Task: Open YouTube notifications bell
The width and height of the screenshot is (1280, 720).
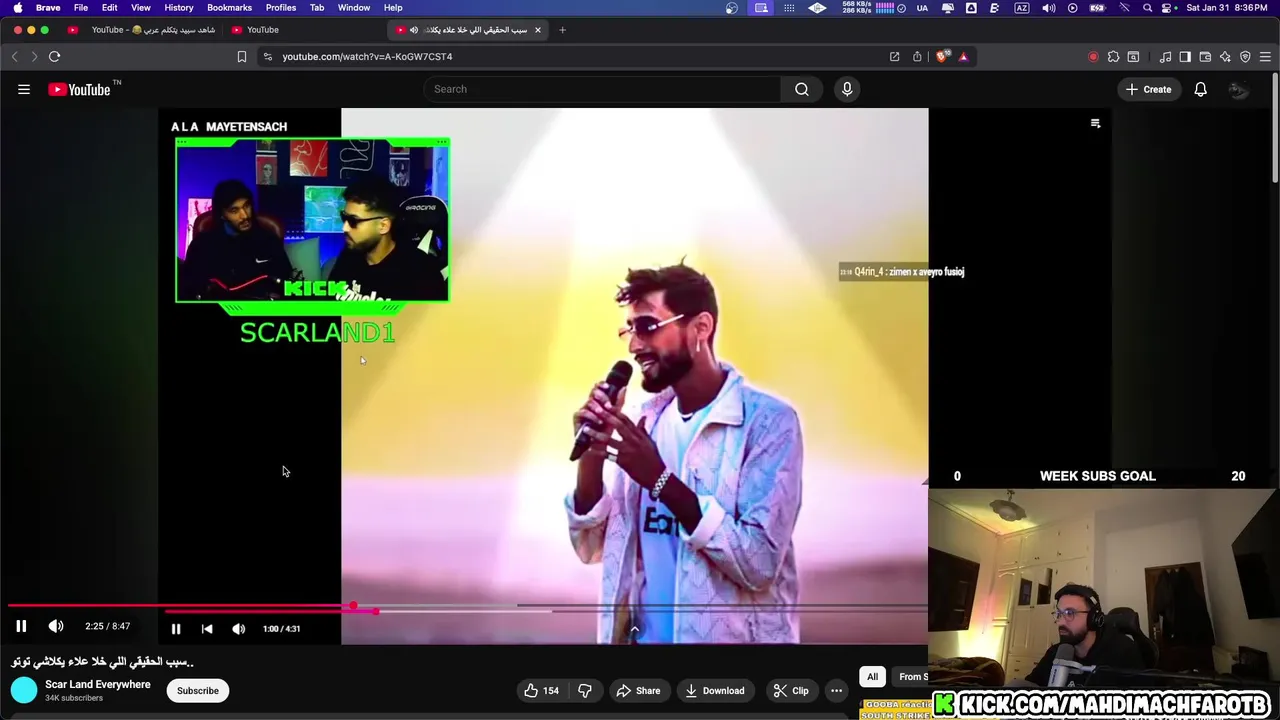Action: pyautogui.click(x=1200, y=89)
